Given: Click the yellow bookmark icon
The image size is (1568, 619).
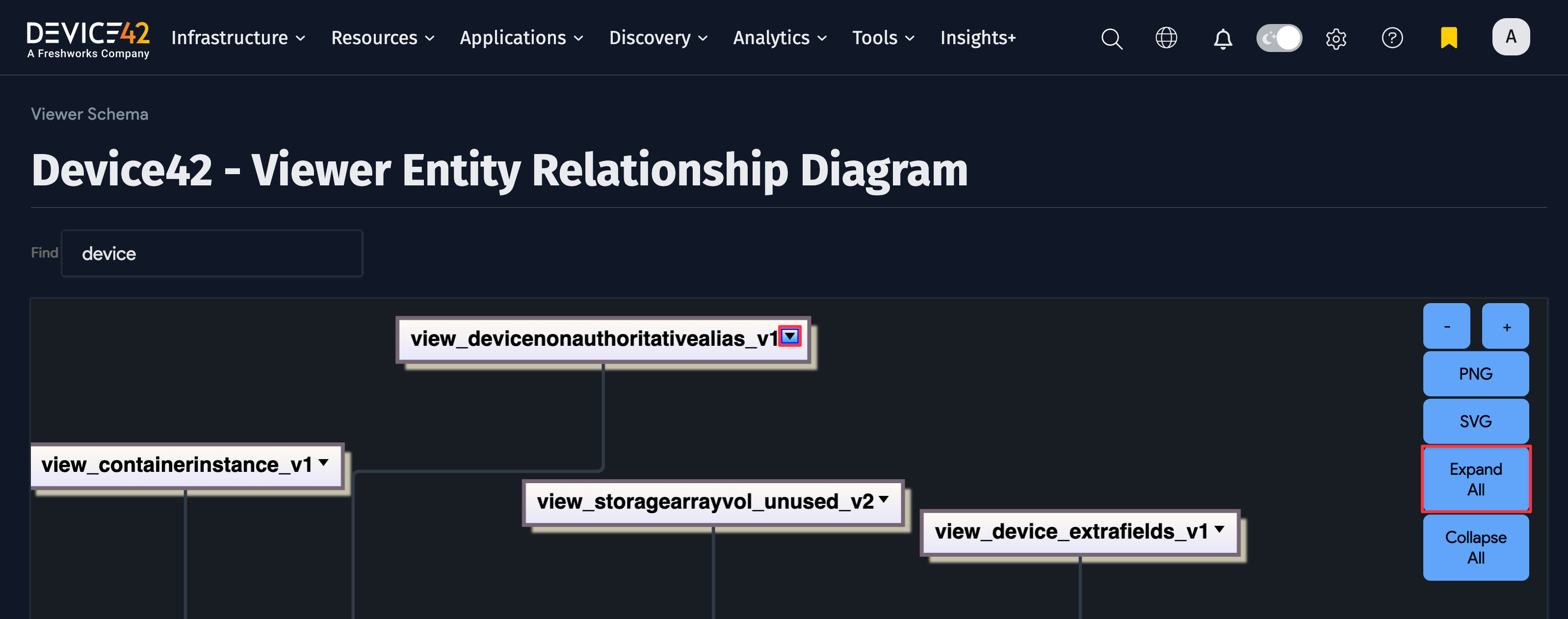Looking at the screenshot, I should click(x=1449, y=38).
